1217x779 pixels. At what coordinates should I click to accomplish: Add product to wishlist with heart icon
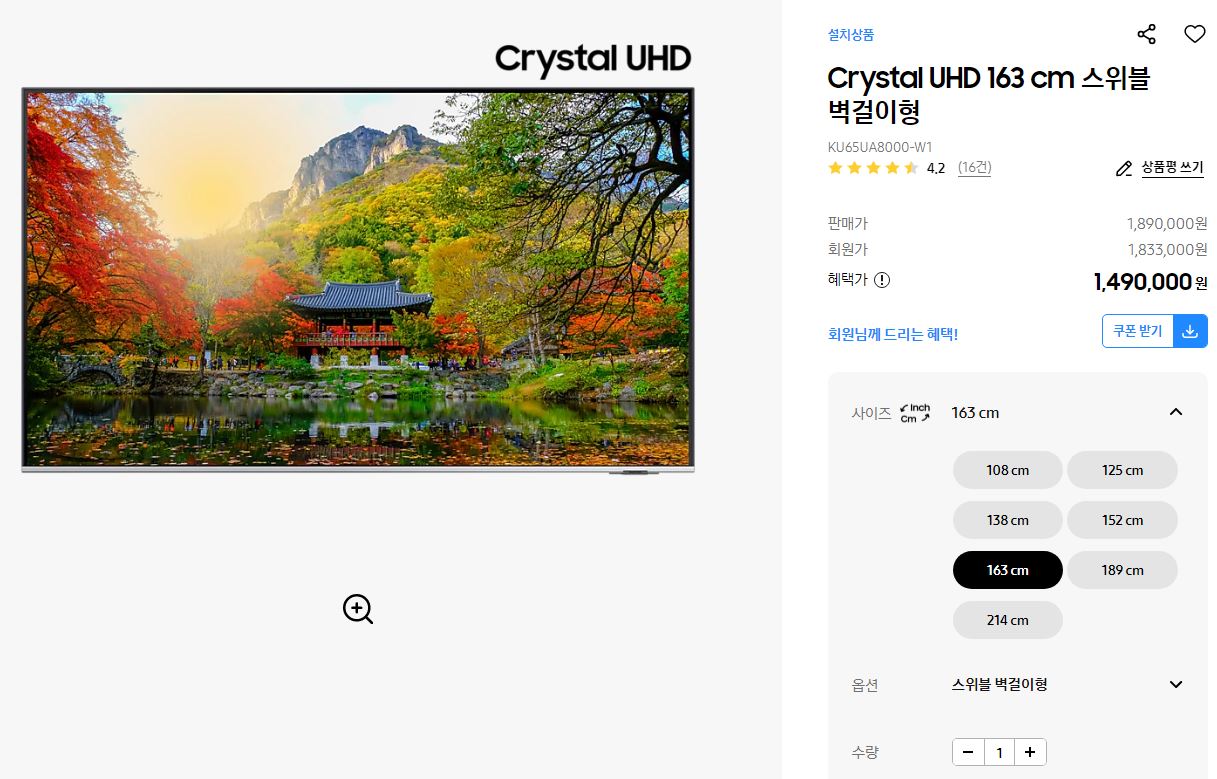coord(1195,34)
